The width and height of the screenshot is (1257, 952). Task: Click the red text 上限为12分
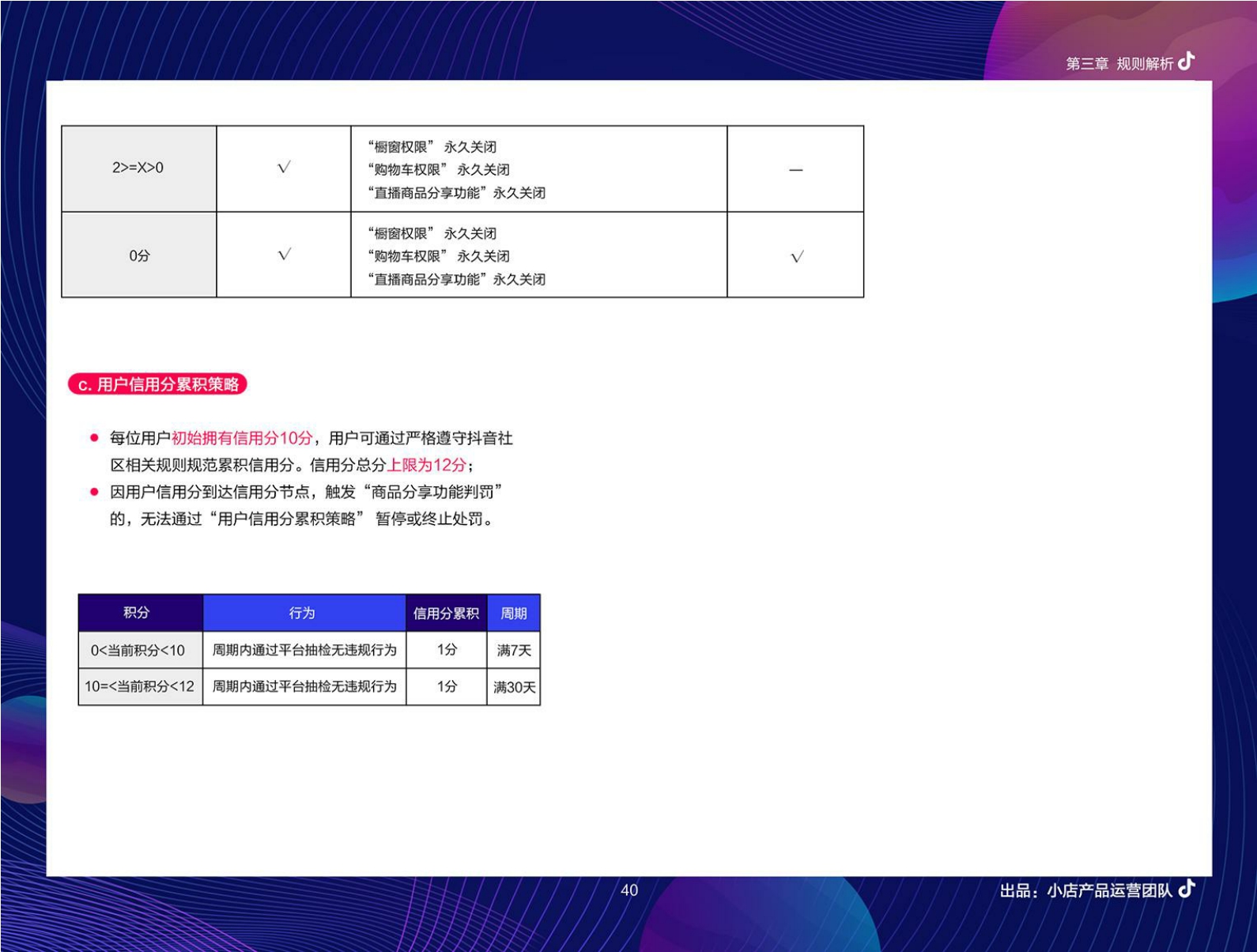tap(426, 465)
